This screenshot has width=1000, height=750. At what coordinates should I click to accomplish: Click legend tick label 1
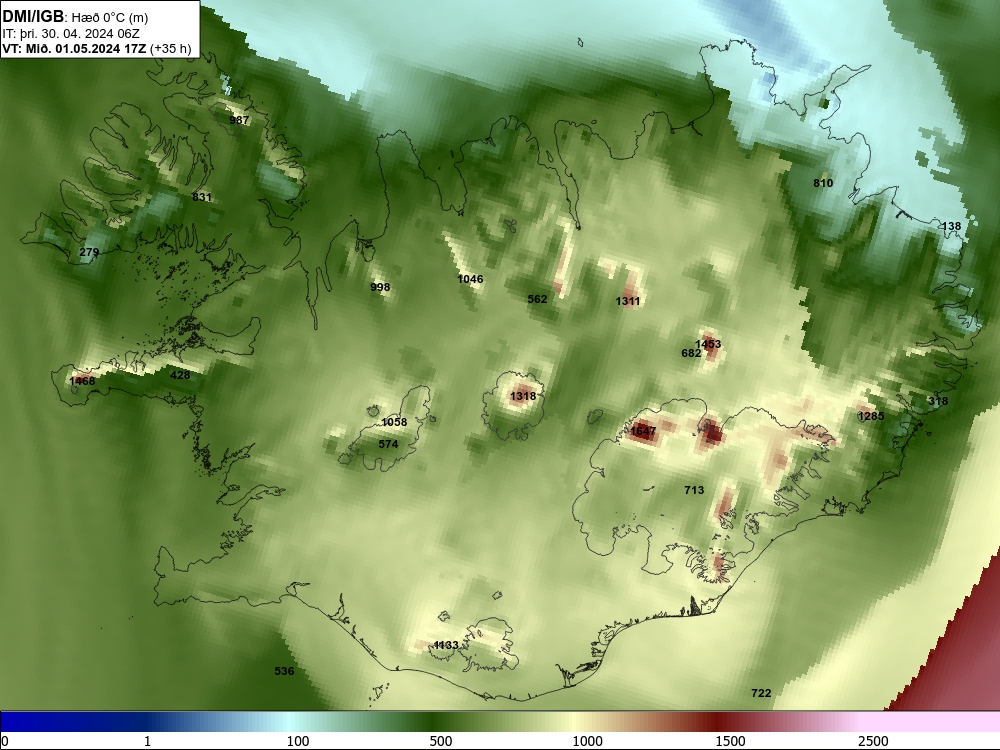147,741
